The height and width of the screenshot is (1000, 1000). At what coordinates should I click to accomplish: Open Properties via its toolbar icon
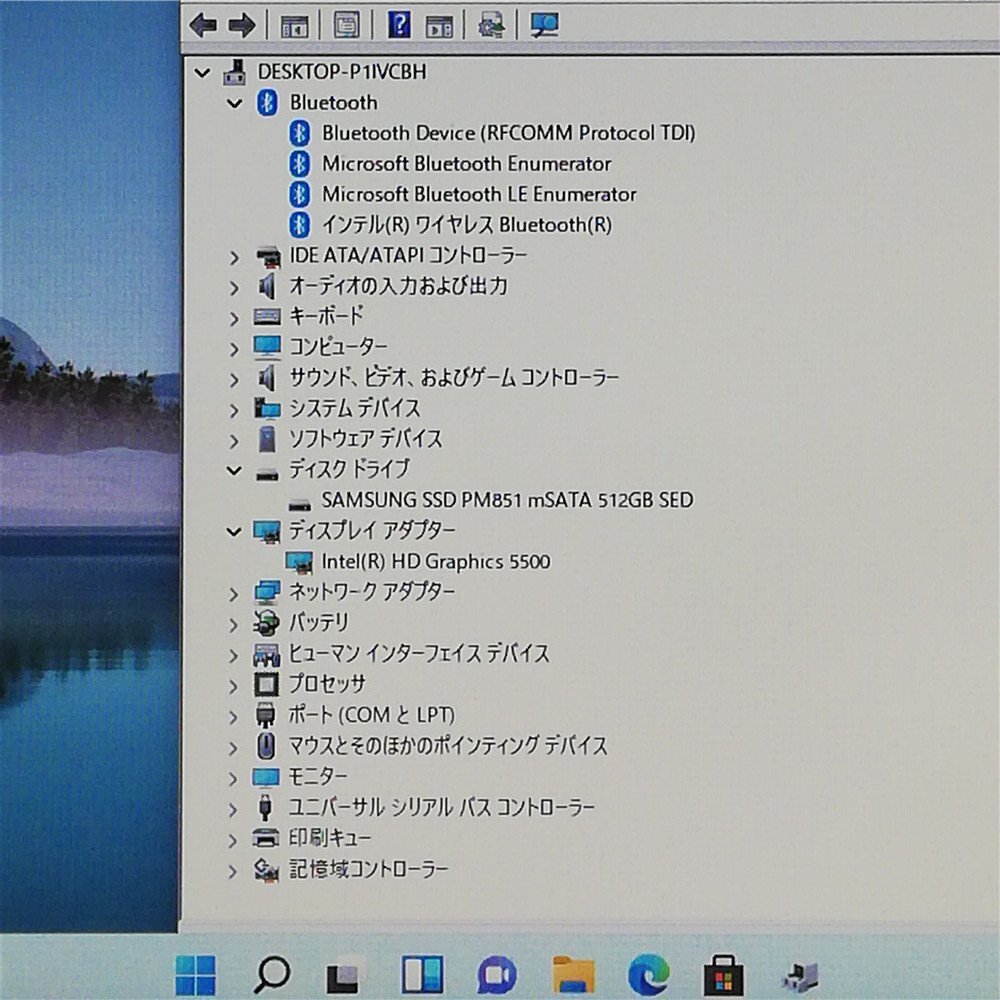click(x=348, y=25)
